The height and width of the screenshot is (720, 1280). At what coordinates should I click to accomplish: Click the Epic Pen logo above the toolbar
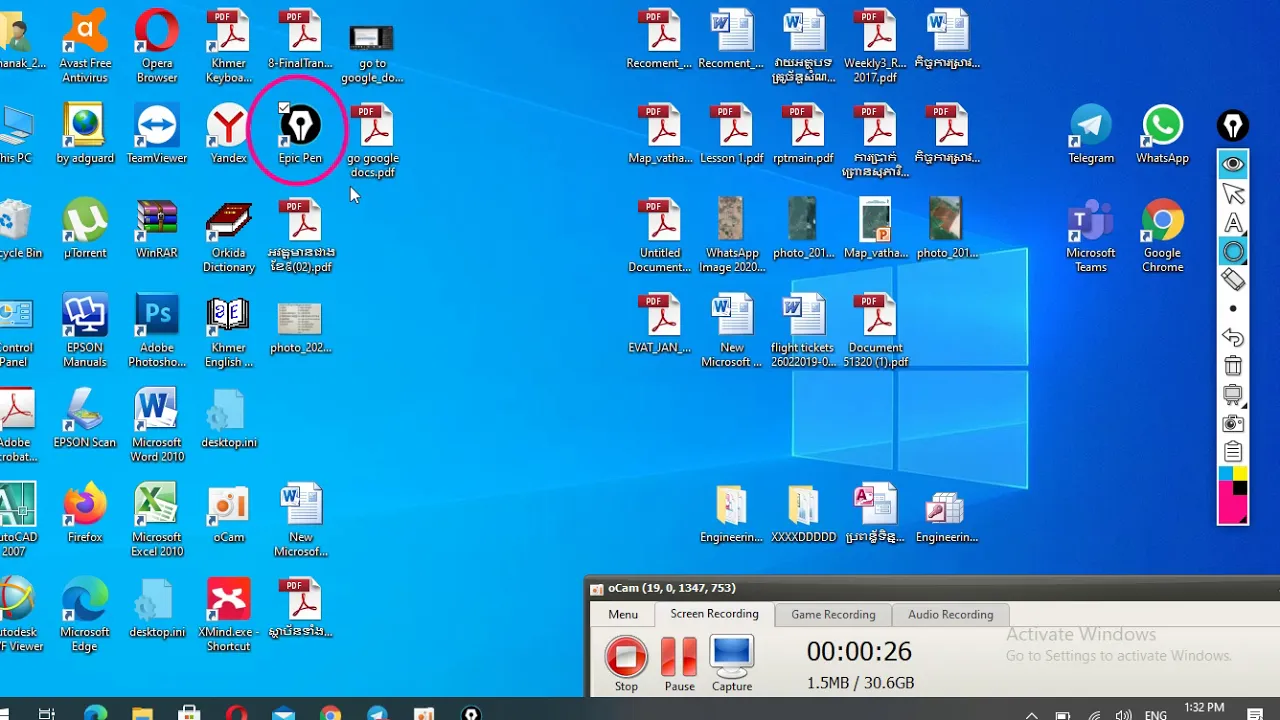click(x=1233, y=126)
